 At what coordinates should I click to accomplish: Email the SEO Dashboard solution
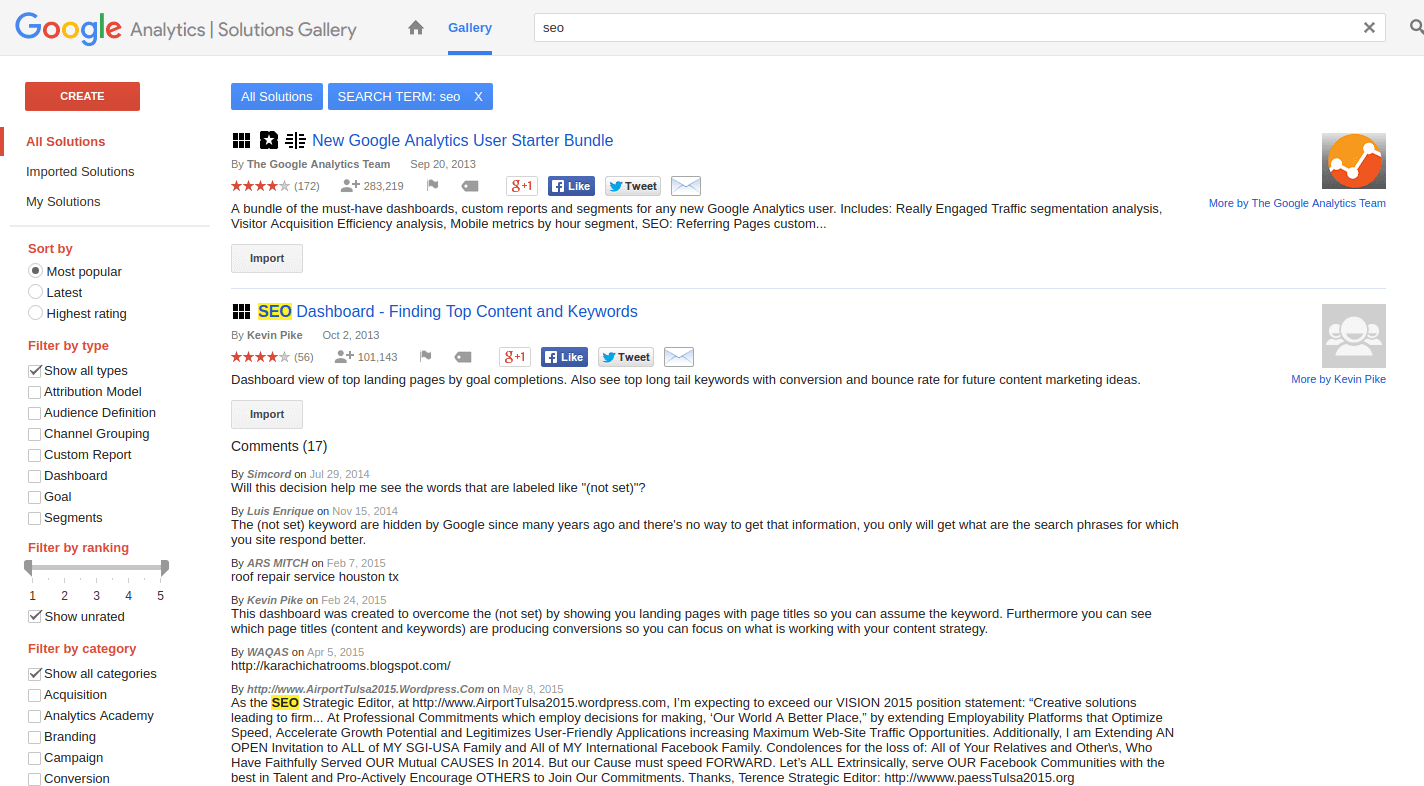click(679, 357)
